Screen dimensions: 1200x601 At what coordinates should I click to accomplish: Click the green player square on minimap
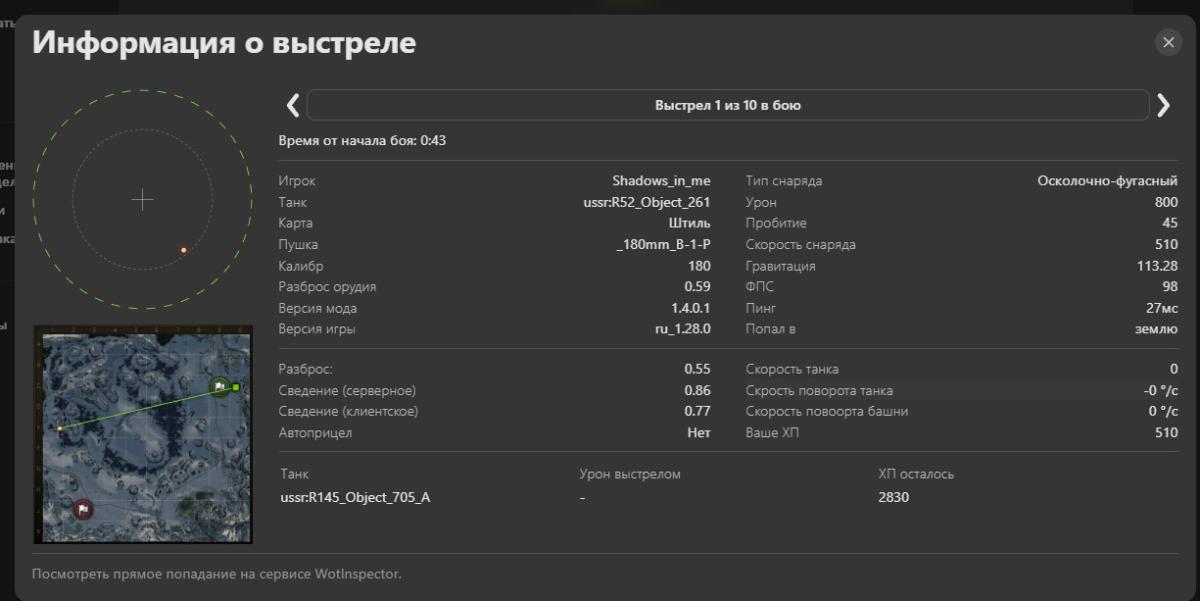236,387
